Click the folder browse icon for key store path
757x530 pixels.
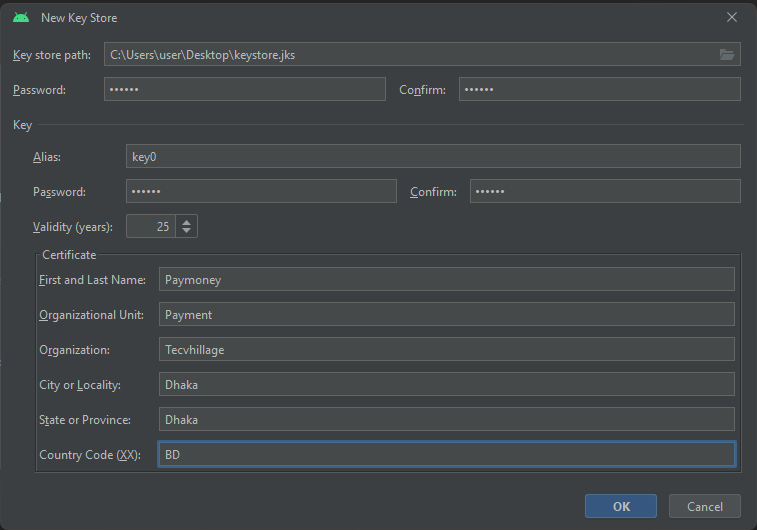[x=727, y=54]
